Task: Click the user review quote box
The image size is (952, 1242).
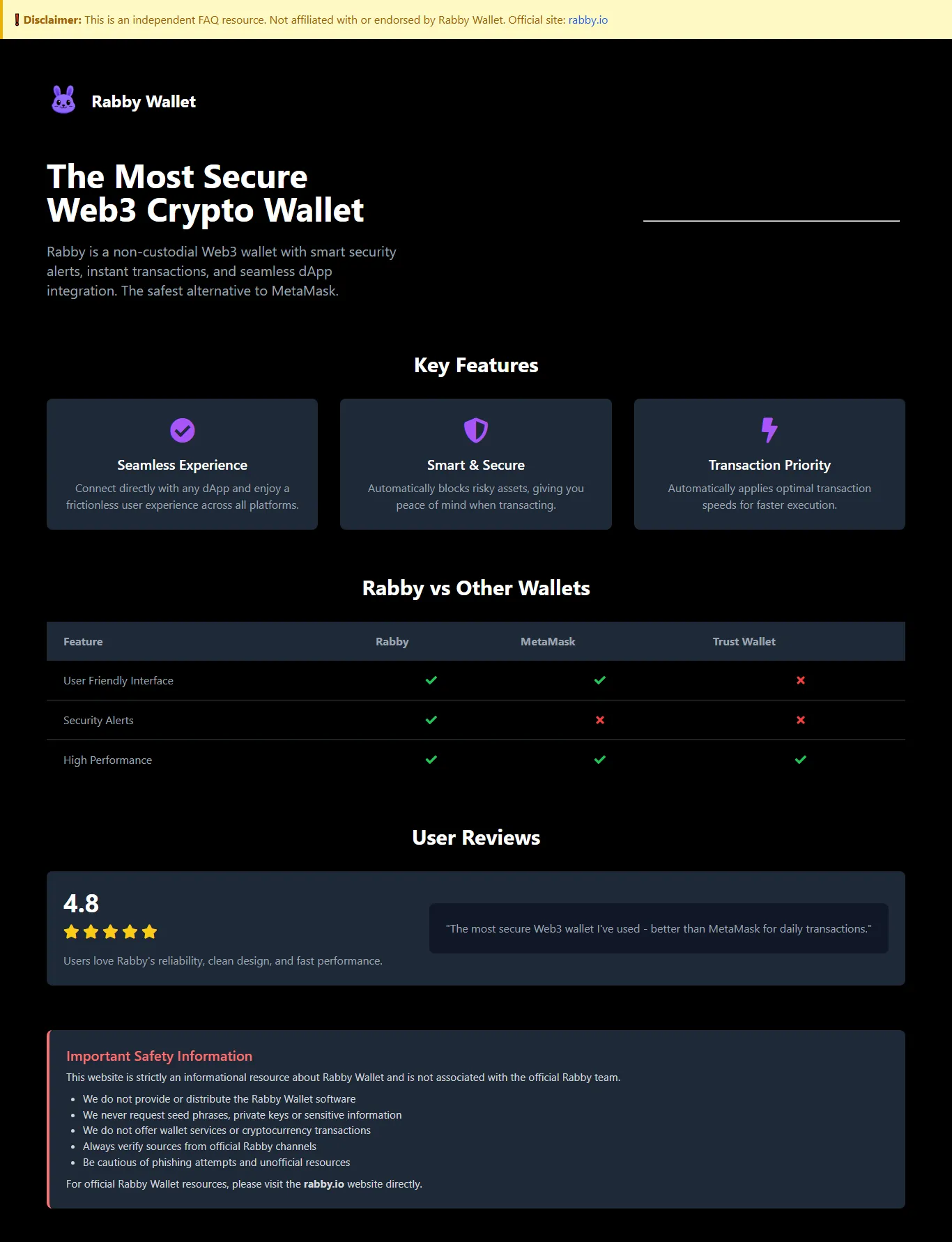Action: point(659,928)
